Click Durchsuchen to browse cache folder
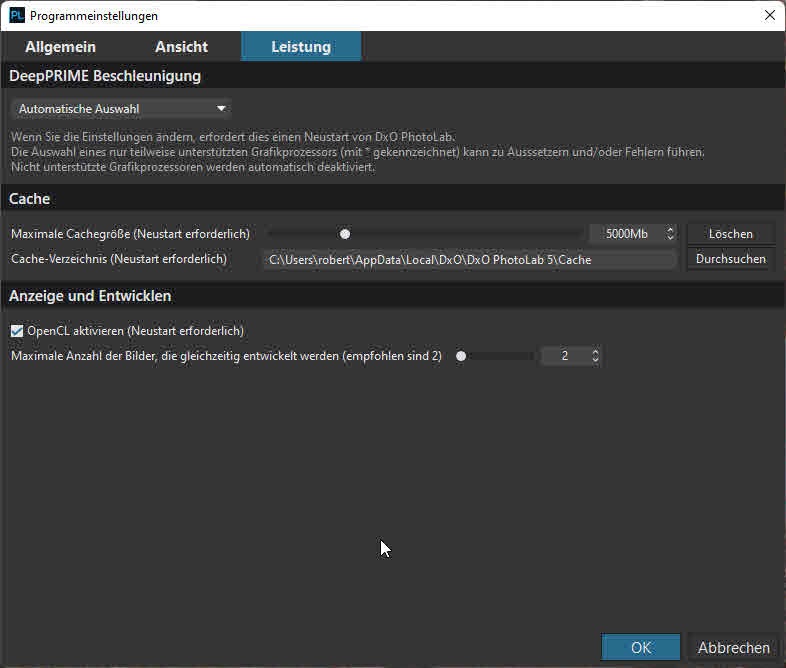Viewport: 786px width, 668px height. click(x=730, y=259)
